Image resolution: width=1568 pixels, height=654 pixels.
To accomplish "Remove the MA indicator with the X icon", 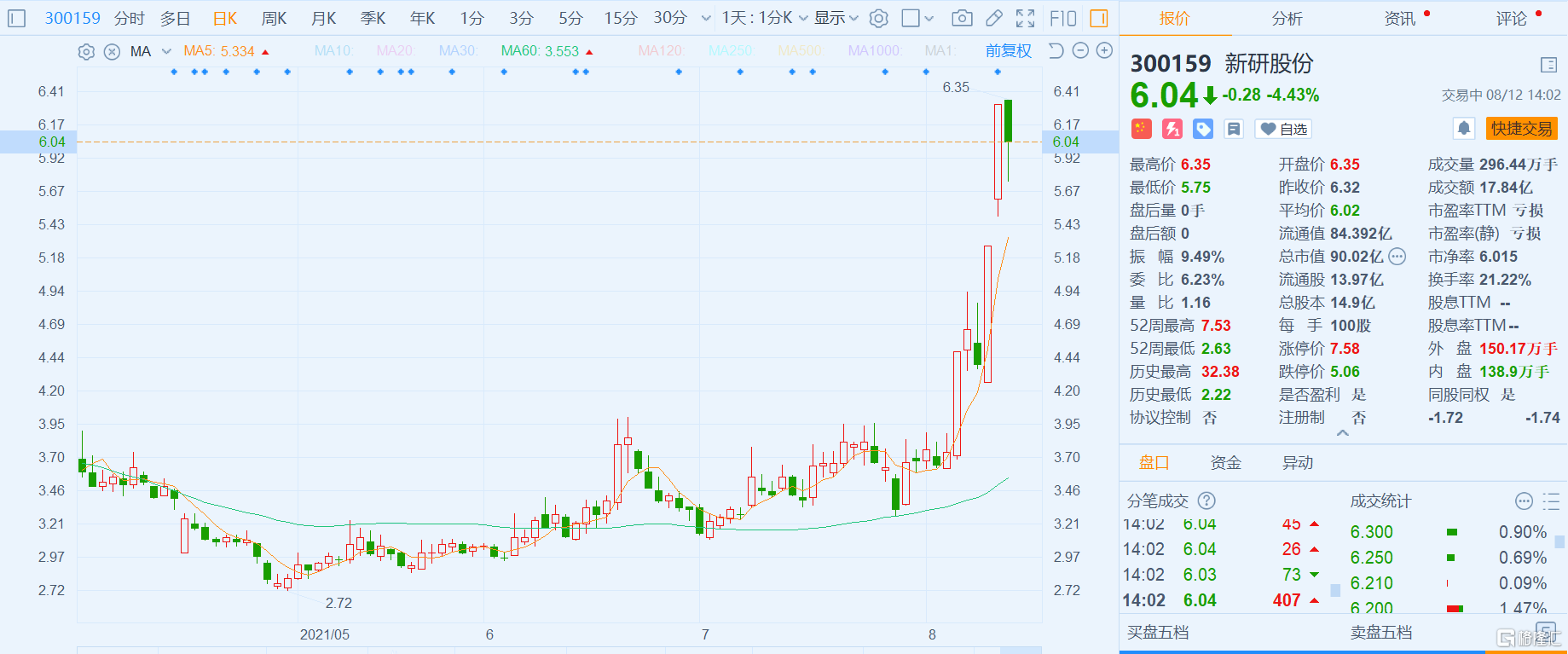I will point(112,51).
